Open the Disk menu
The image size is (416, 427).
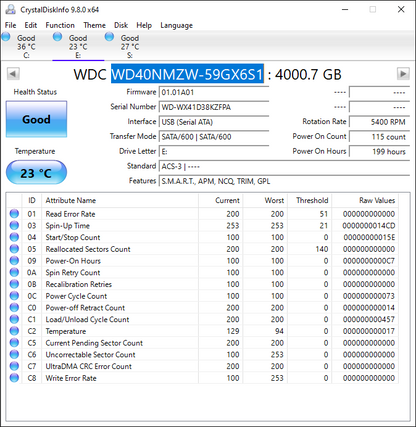(121, 25)
